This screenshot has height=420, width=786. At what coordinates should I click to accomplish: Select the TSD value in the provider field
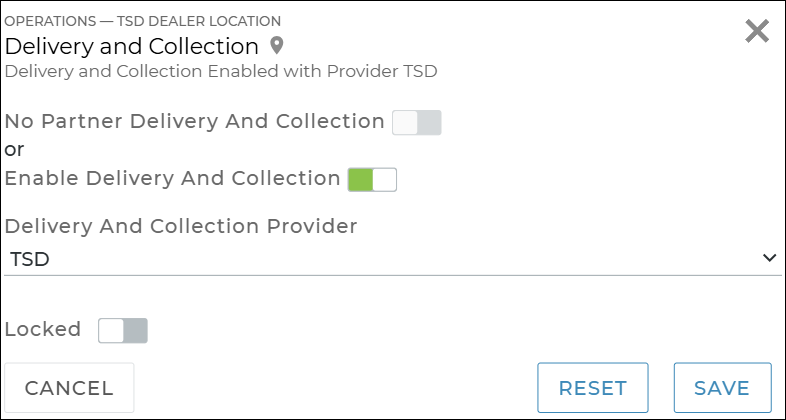[x=30, y=259]
